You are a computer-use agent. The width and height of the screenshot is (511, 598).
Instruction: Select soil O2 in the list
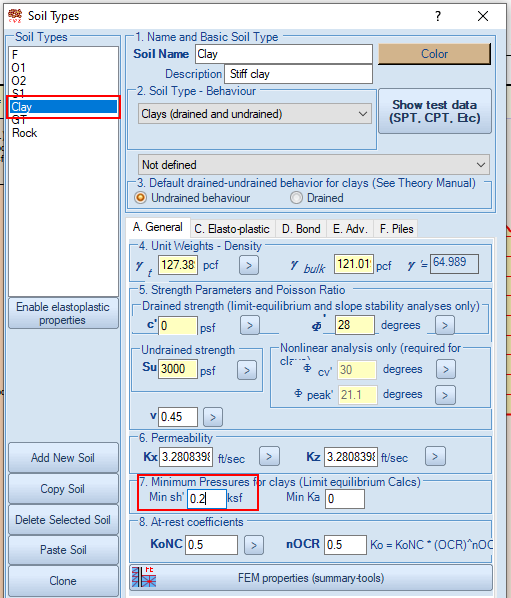(63, 80)
